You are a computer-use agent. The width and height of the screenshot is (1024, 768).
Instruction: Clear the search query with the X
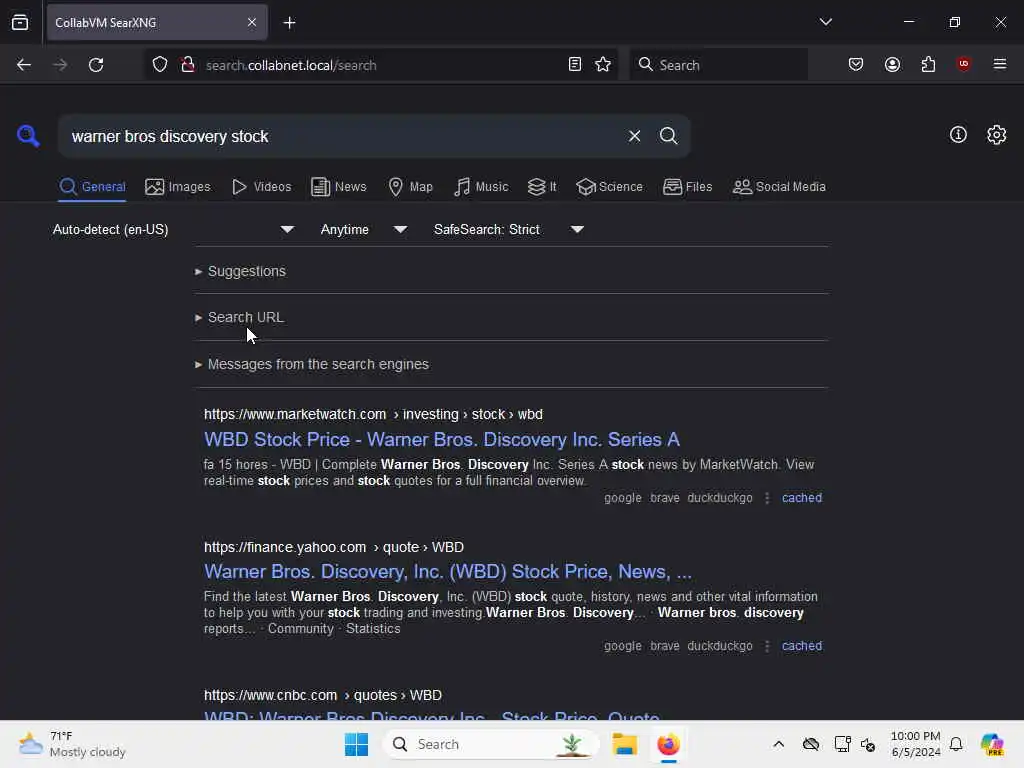pyautogui.click(x=634, y=136)
